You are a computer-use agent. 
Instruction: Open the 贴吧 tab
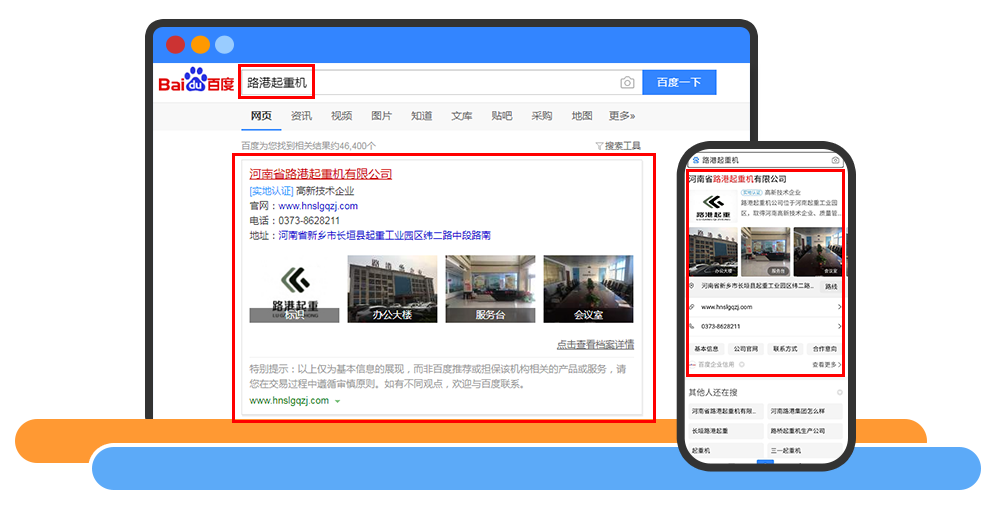[502, 116]
